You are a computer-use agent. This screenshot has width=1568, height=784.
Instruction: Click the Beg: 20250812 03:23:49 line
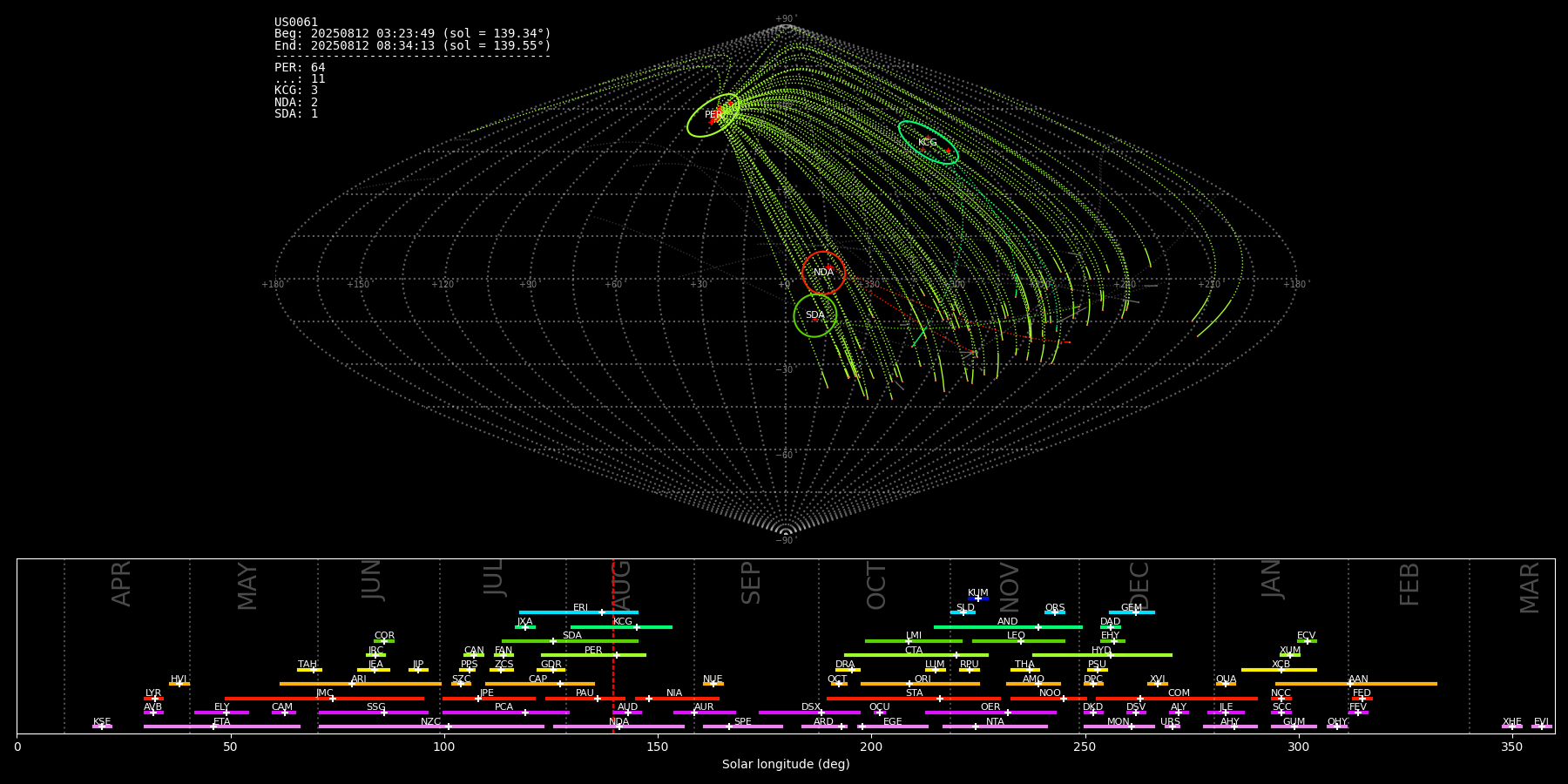413,34
